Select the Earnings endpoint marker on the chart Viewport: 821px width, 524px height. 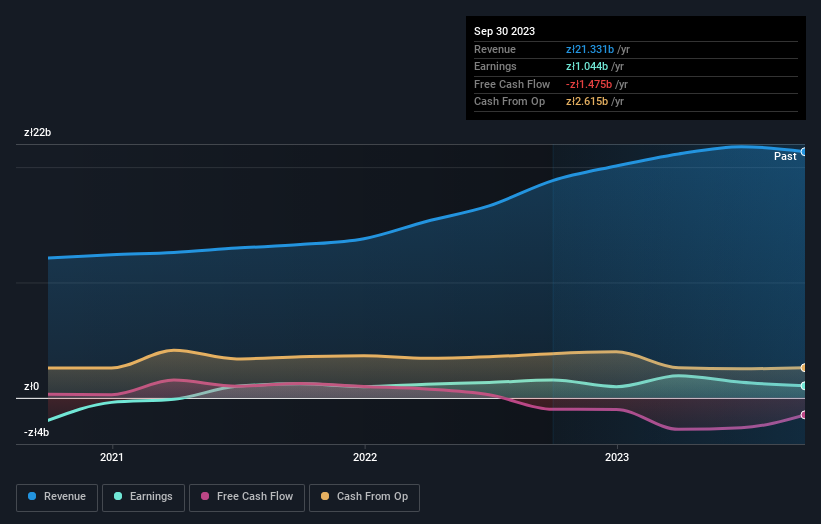[804, 386]
